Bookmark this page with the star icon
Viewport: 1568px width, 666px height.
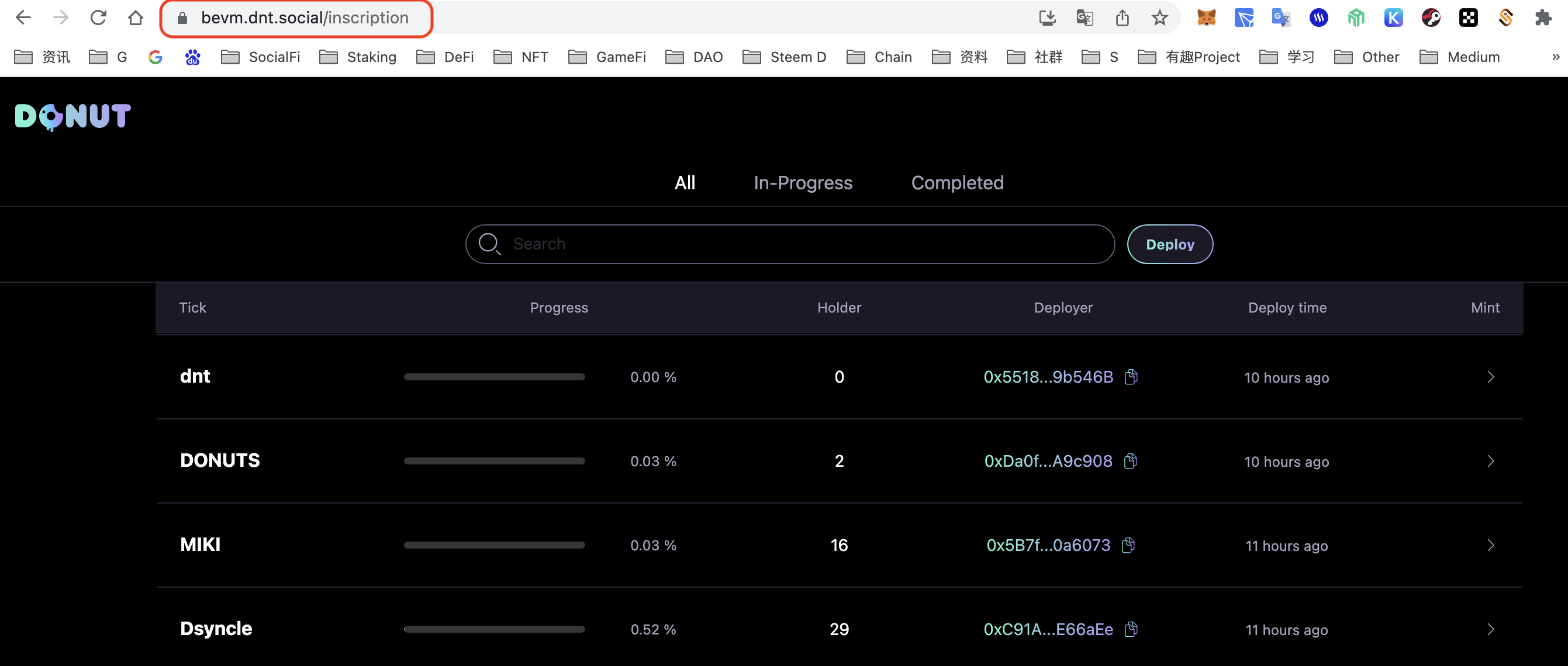(1159, 18)
